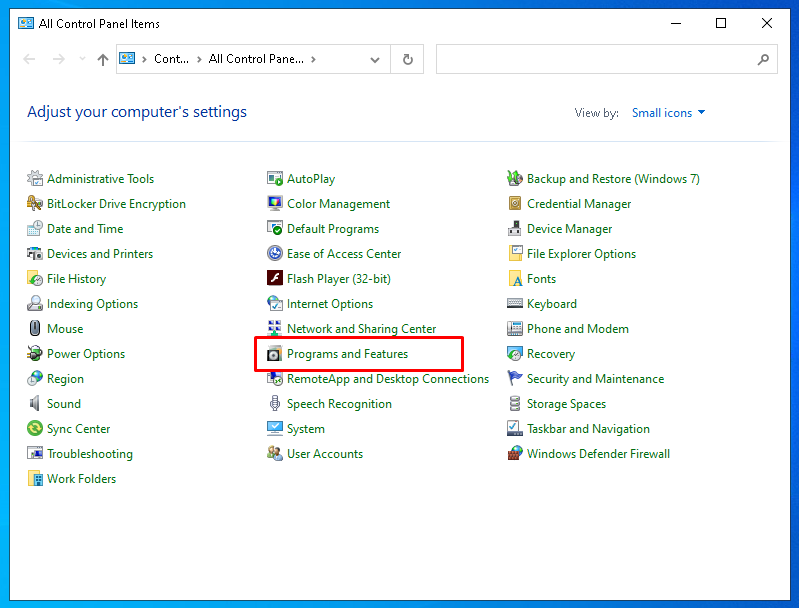Expand the address bar history dropdown

tap(375, 60)
